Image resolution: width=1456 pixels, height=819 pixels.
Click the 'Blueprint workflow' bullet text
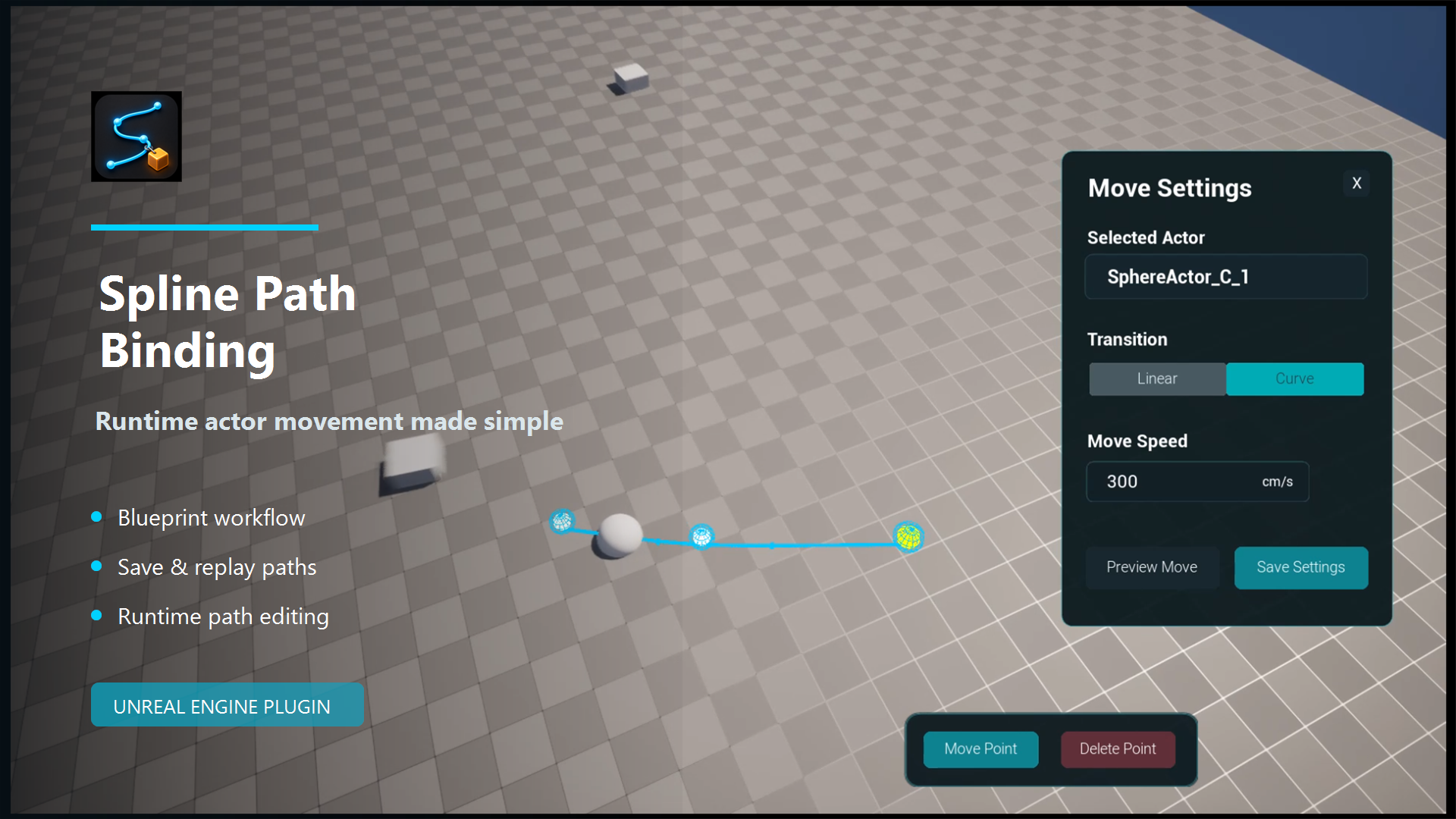211,518
